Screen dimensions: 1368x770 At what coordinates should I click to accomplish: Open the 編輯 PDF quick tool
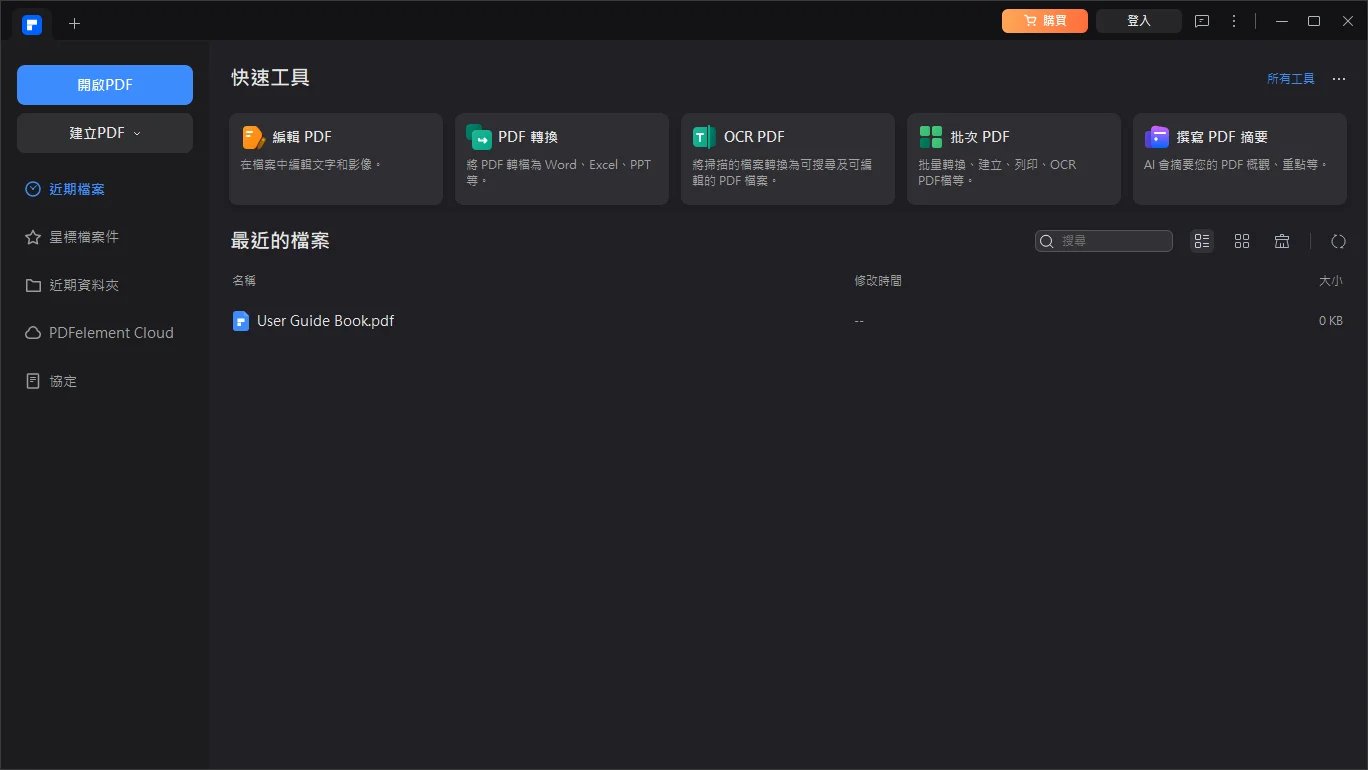tap(335, 158)
